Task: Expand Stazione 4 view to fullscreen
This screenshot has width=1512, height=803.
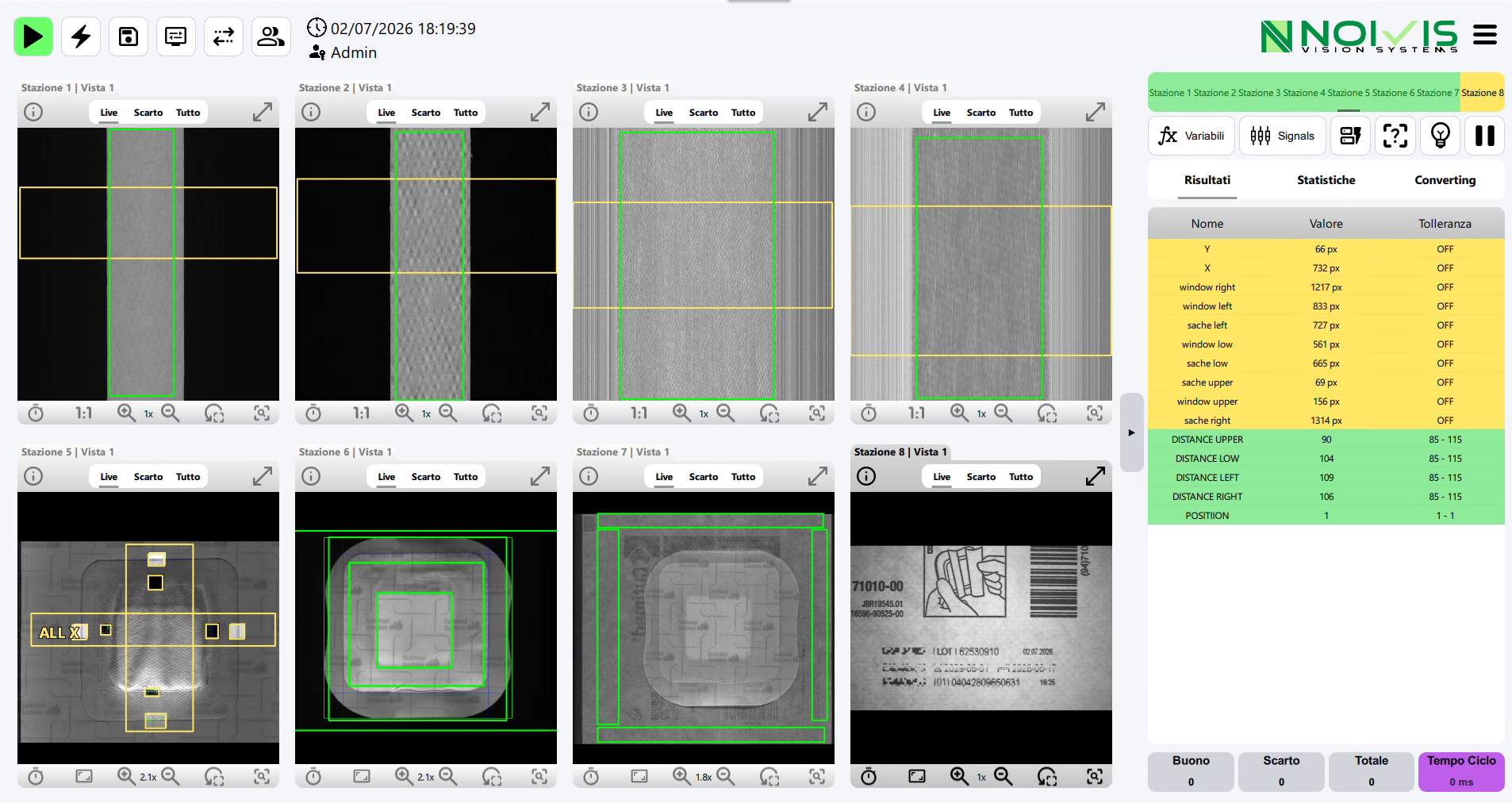Action: [x=1096, y=113]
